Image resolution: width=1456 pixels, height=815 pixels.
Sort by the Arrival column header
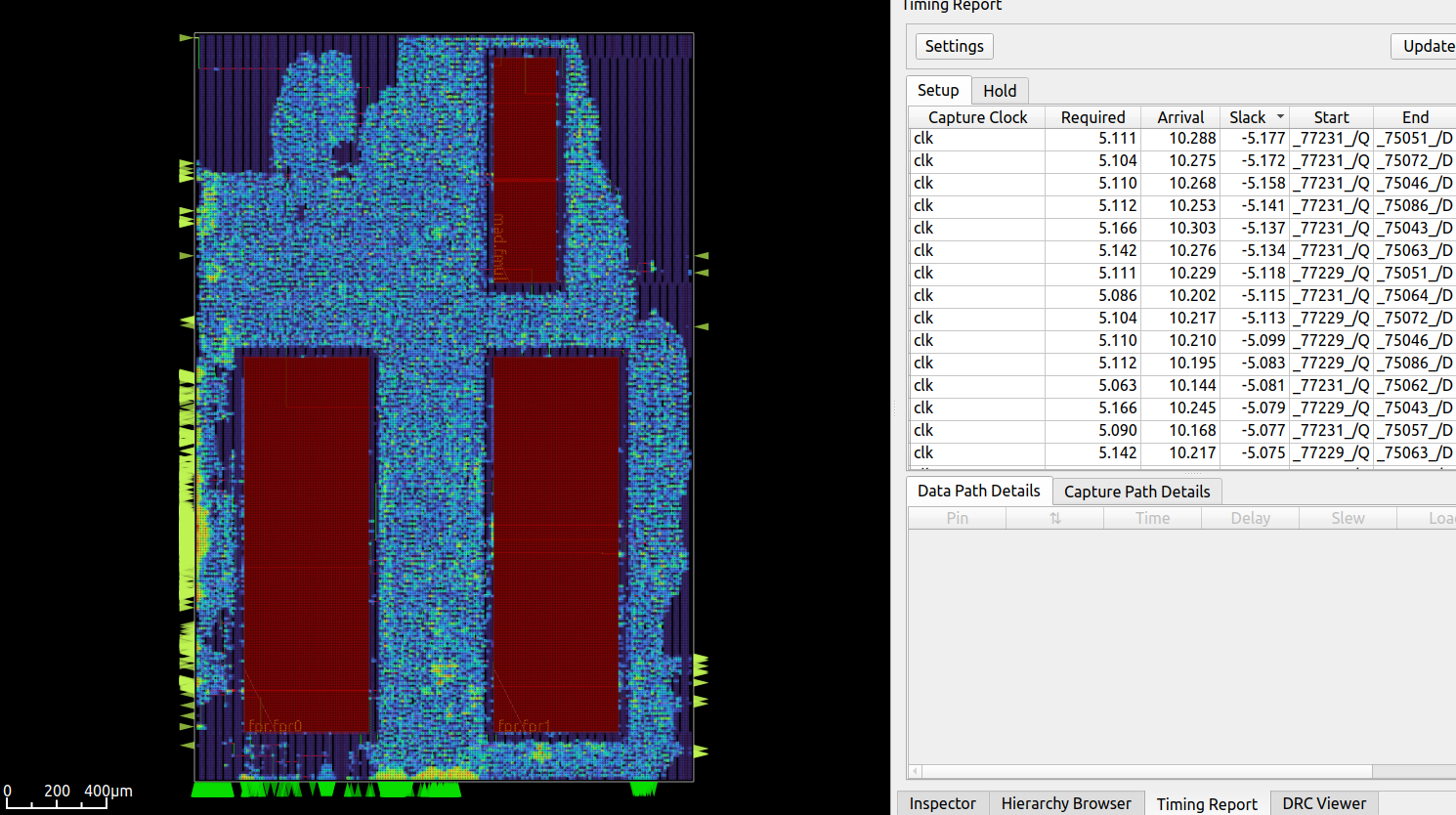click(1180, 117)
